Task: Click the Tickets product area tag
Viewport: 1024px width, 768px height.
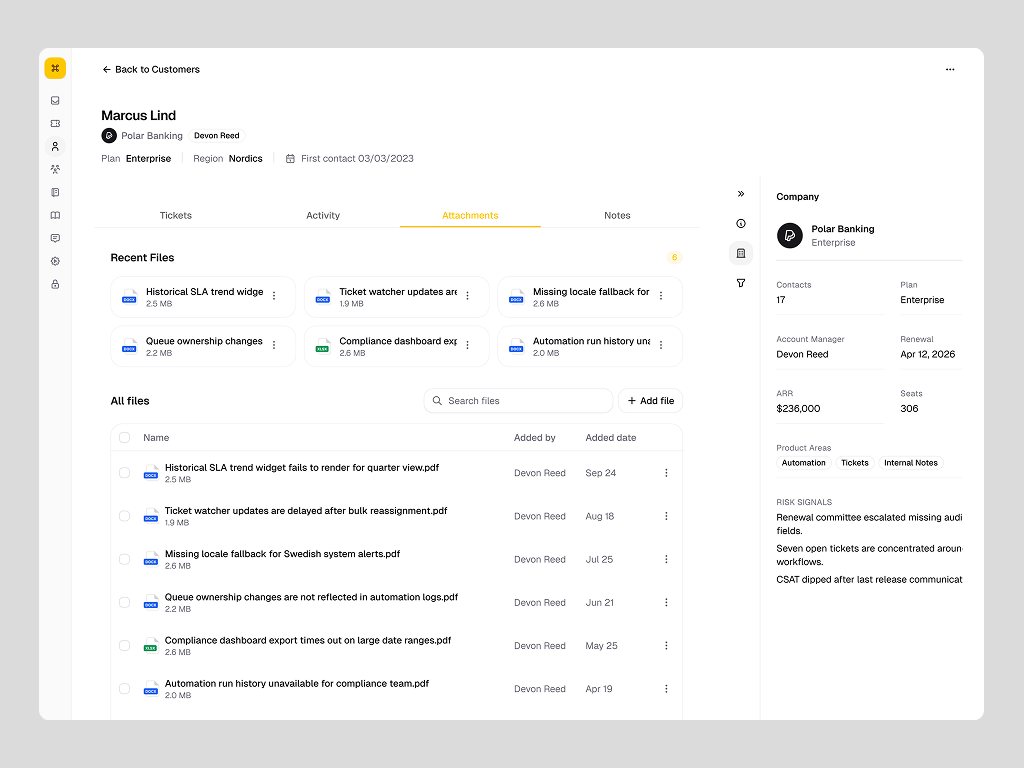Action: tap(854, 463)
